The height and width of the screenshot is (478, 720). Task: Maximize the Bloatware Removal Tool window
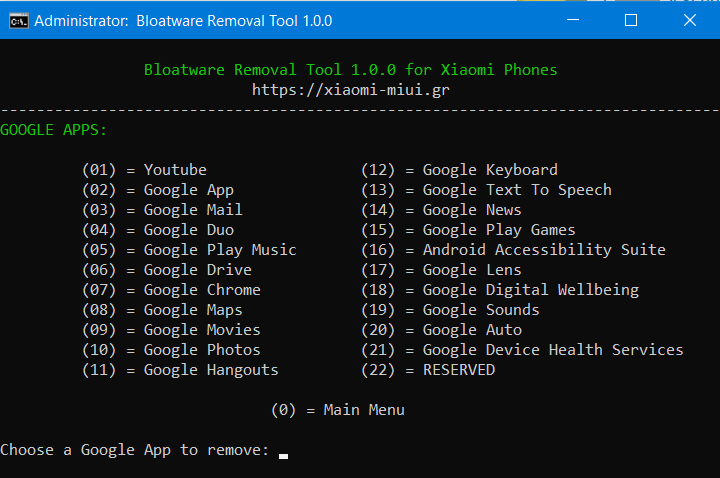631,20
